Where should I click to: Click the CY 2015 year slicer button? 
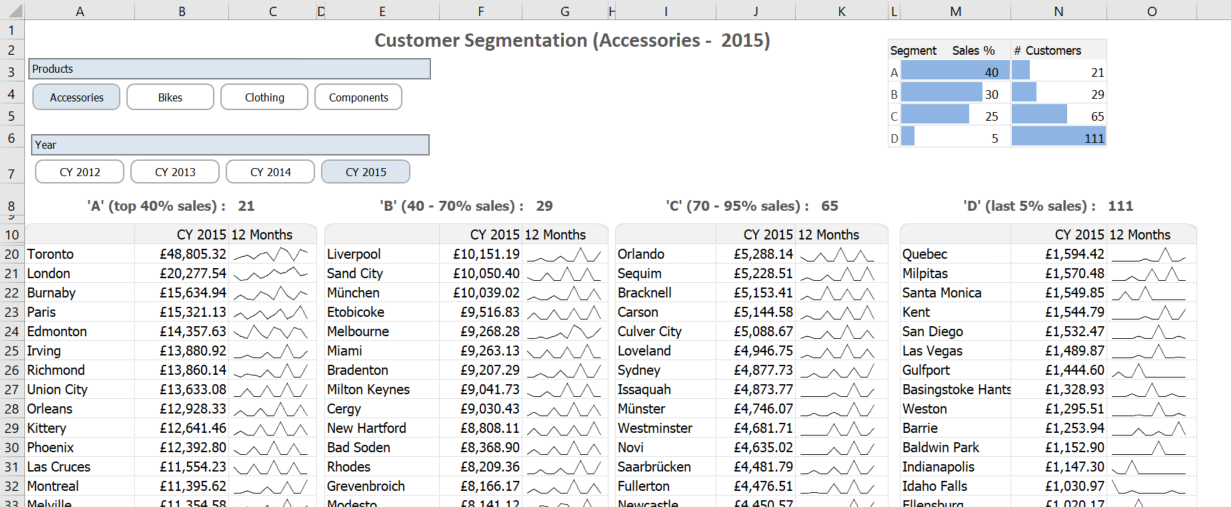365,172
